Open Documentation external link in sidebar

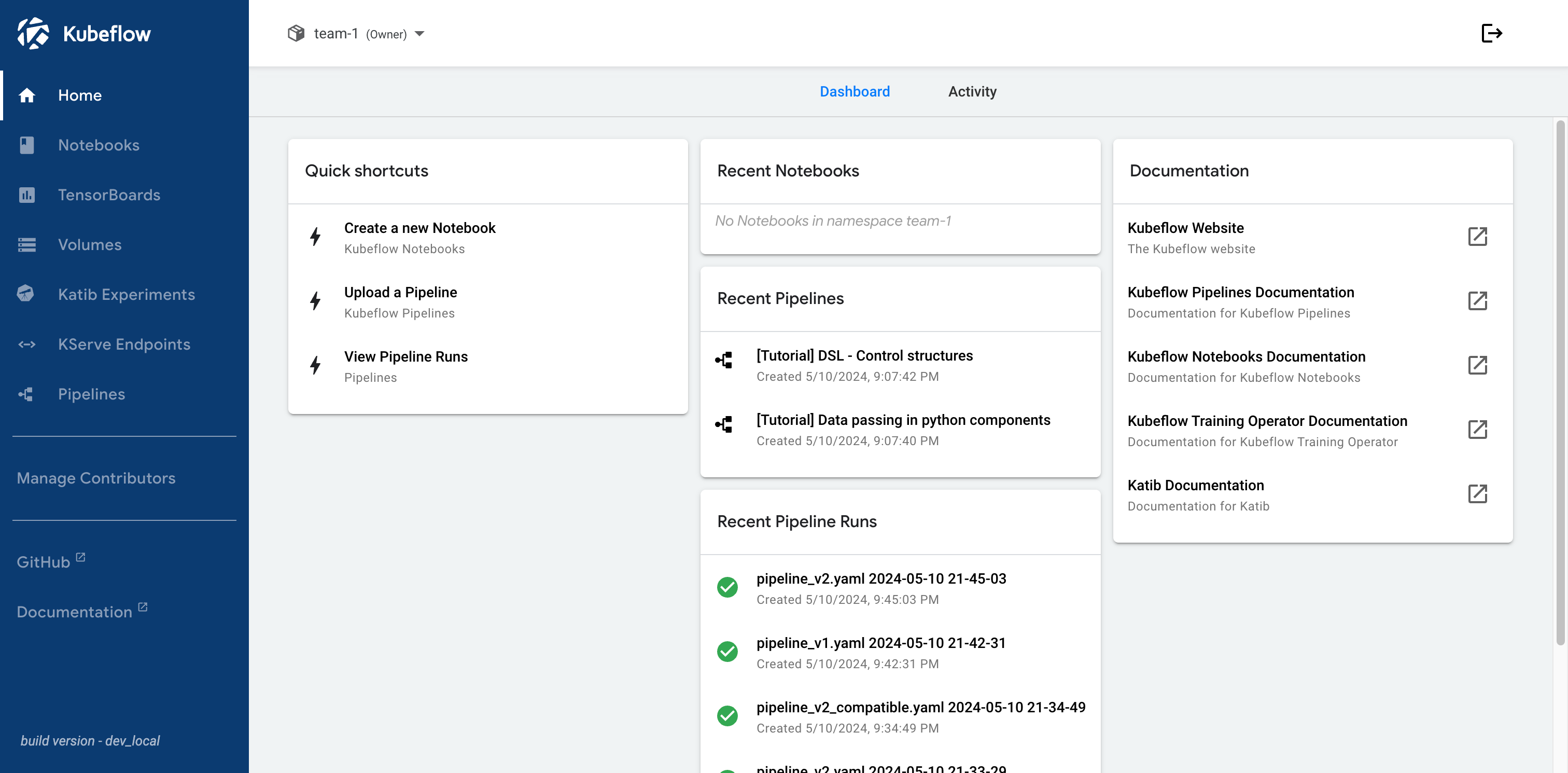[x=83, y=611]
